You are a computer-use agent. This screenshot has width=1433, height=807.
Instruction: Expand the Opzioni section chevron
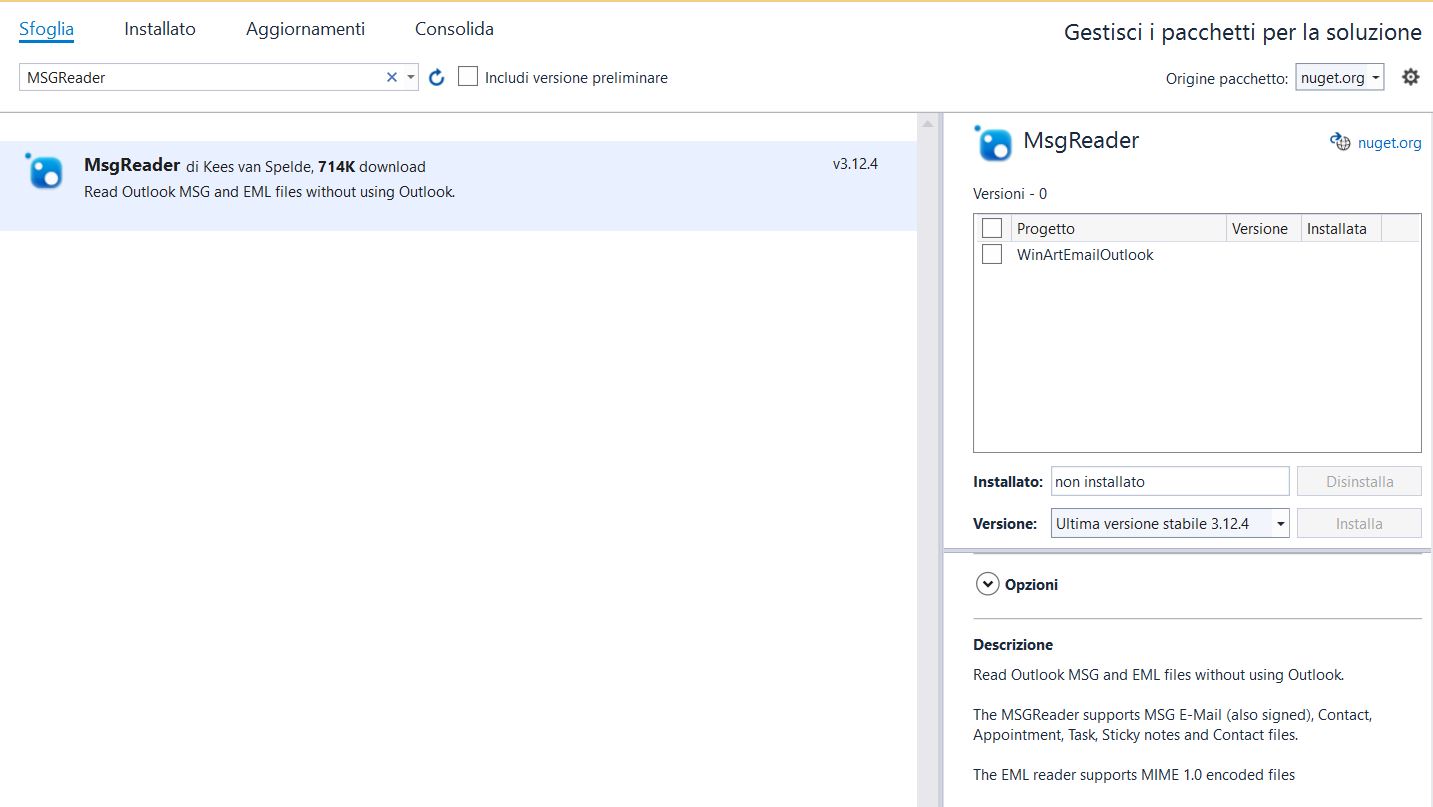pyautogui.click(x=988, y=584)
